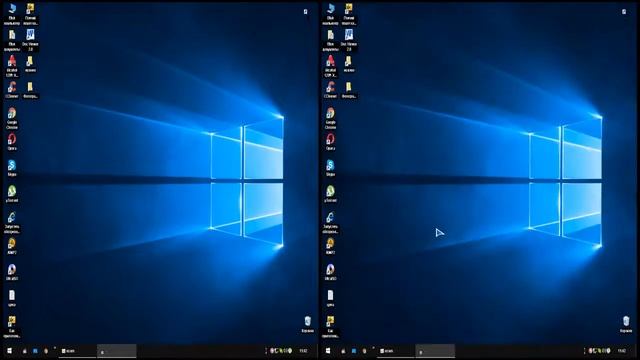
Task: Select white text document icon, right desktop
Action: pyautogui.click(x=330, y=298)
